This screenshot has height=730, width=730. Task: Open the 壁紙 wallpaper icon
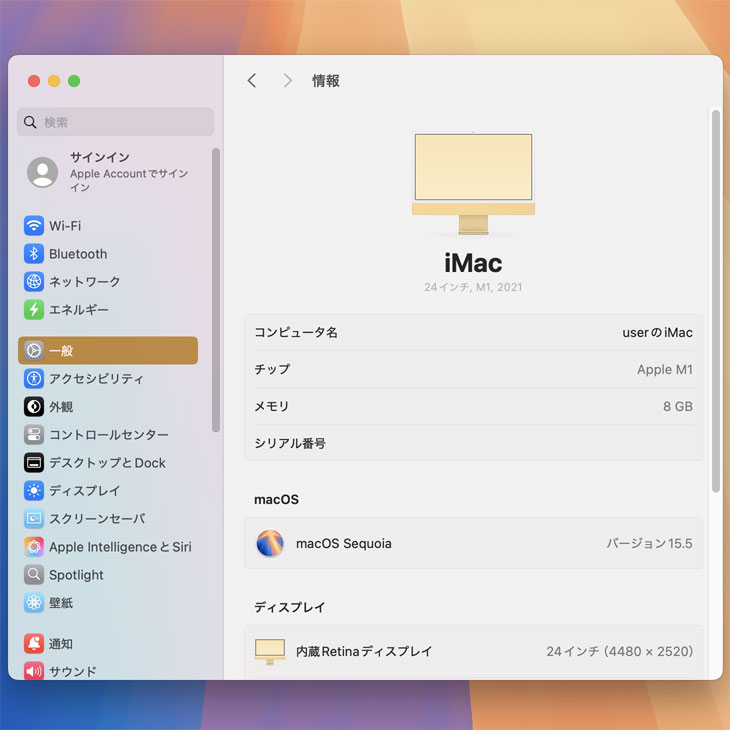[x=34, y=602]
